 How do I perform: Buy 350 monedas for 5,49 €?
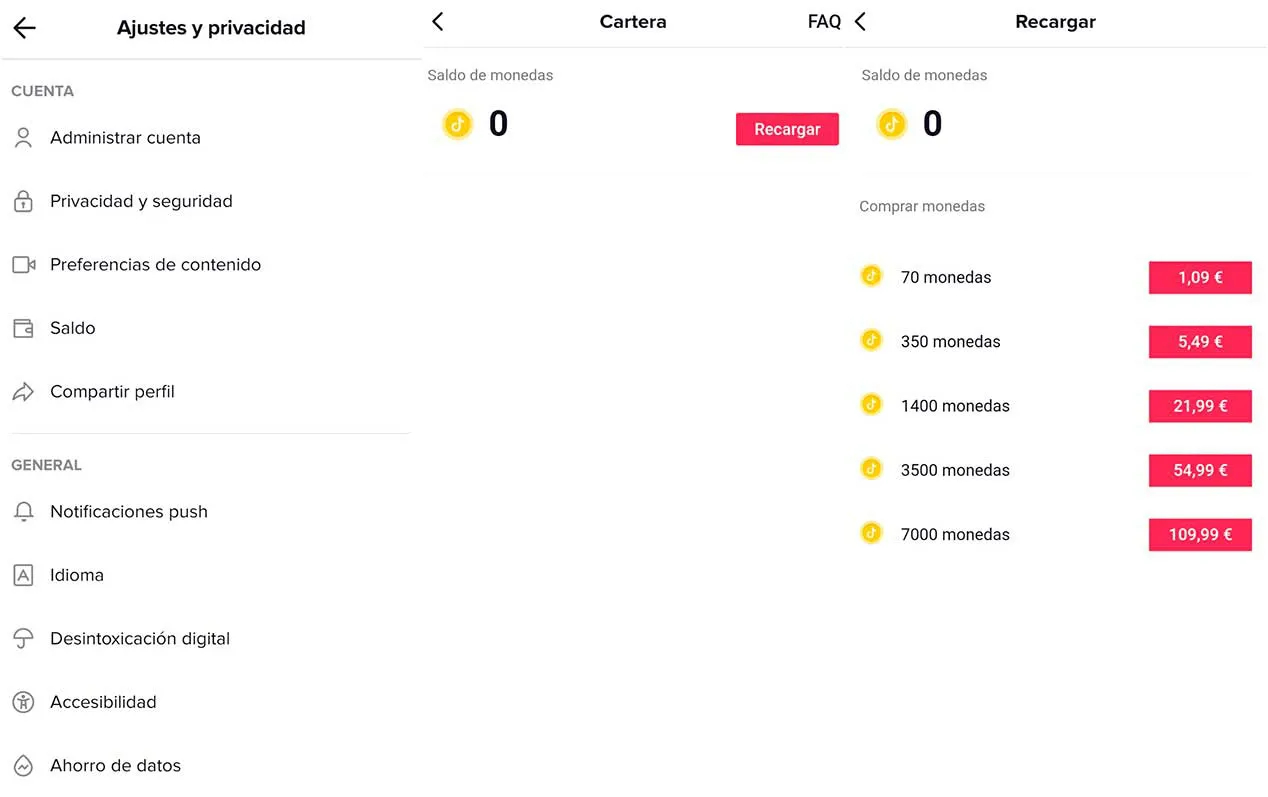(x=1199, y=342)
